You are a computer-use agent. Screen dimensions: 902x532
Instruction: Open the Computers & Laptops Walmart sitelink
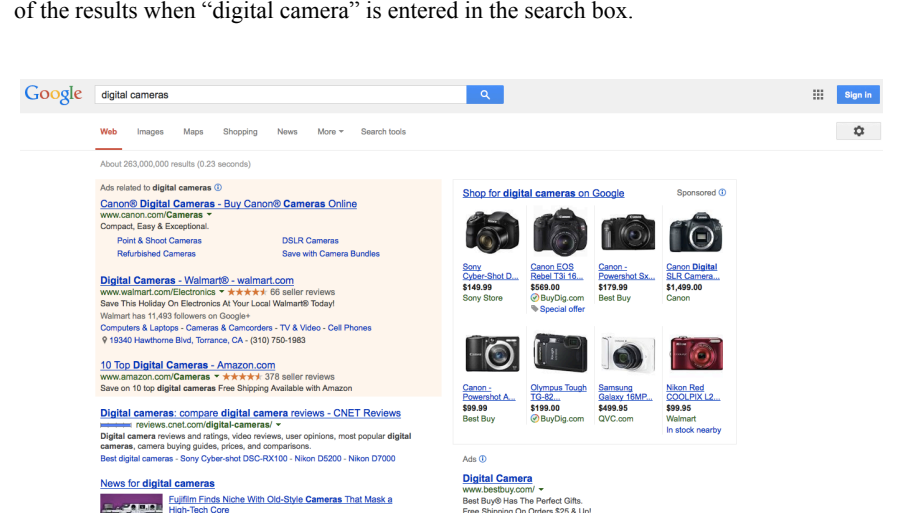(139, 328)
